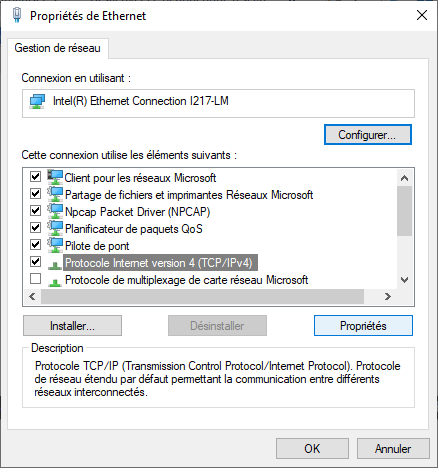Open Propriétés for the selected protocol
The height and width of the screenshot is (468, 438).
pos(363,326)
